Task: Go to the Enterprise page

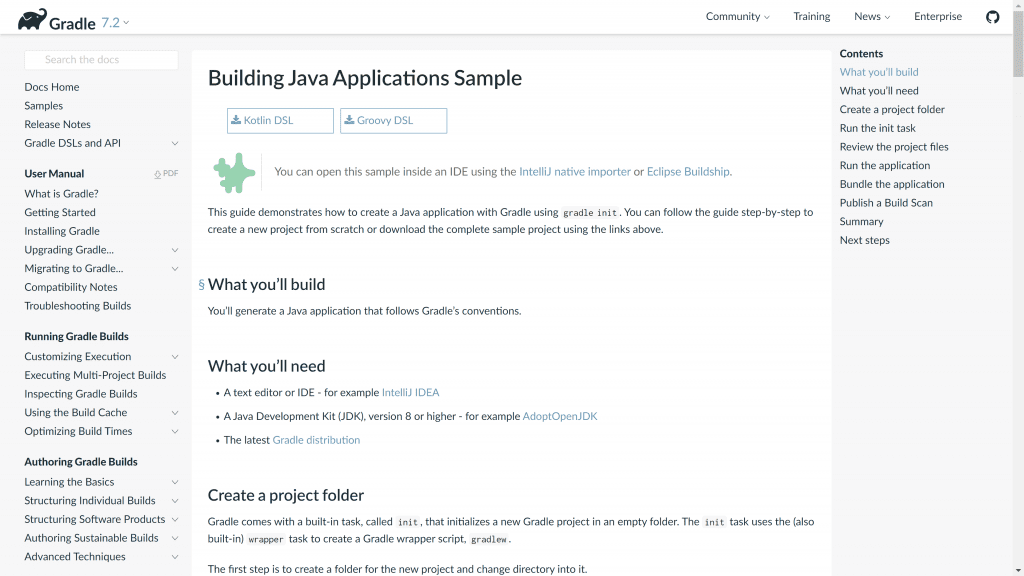Action: [937, 17]
